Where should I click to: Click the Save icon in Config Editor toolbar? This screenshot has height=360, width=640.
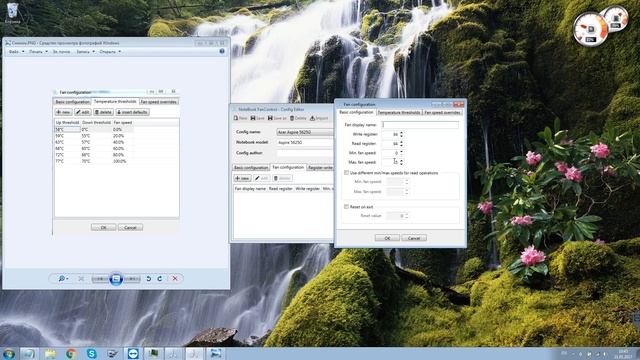258,118
